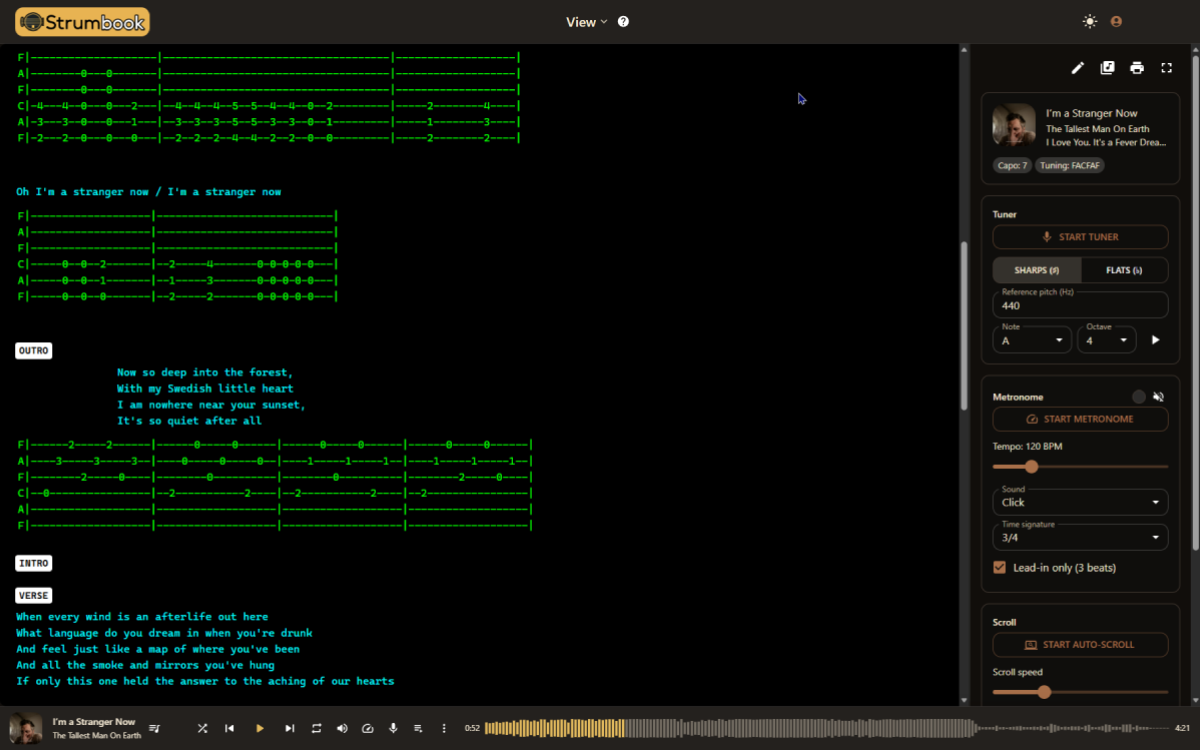Open the Note dropdown showing A

(1033, 340)
